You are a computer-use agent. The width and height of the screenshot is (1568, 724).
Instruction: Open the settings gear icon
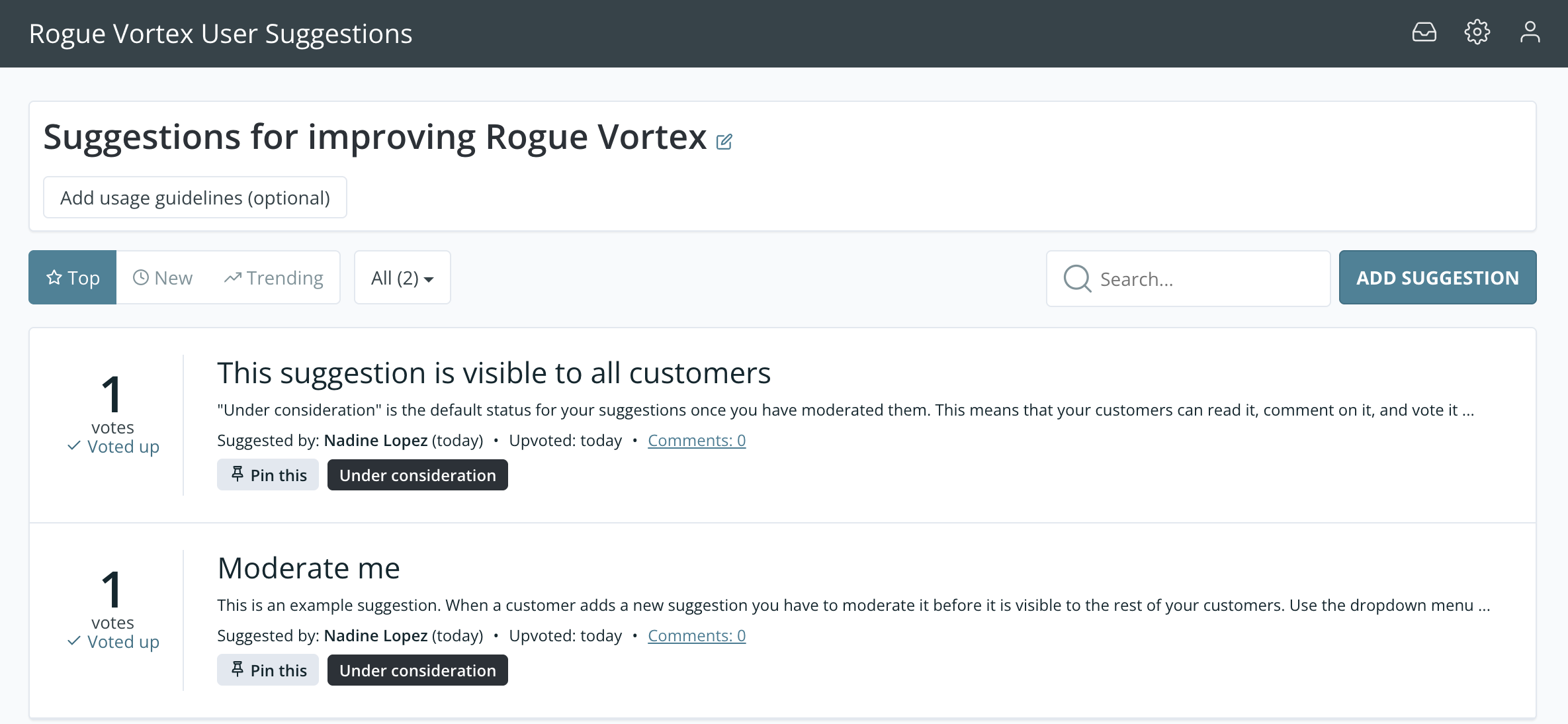tap(1477, 32)
